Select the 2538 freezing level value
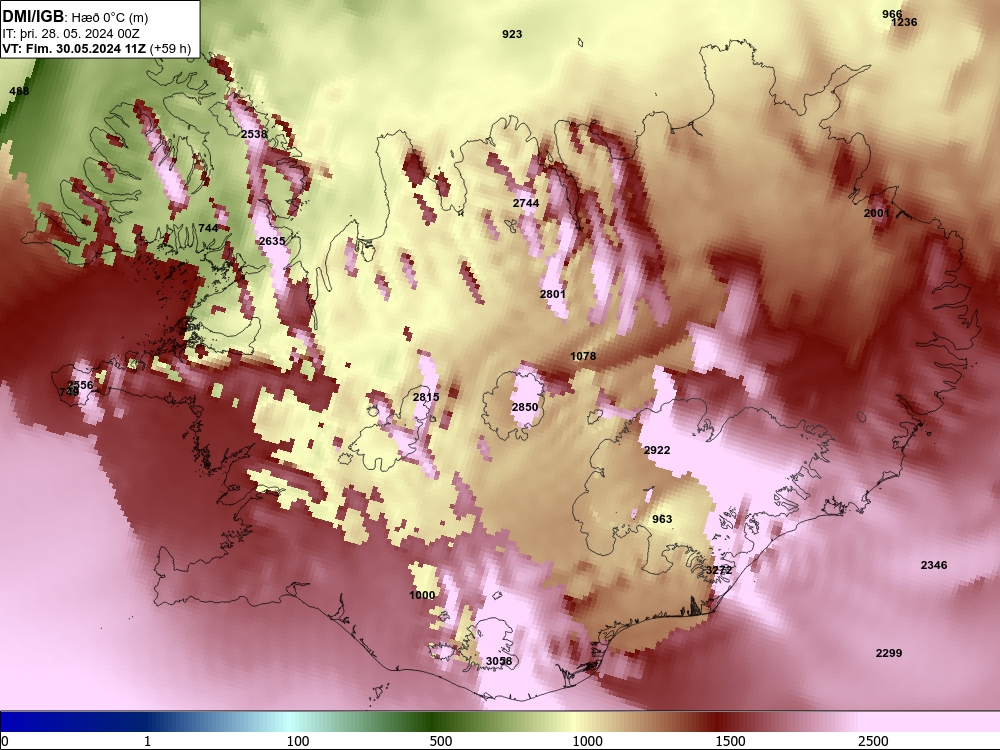The height and width of the screenshot is (750, 1000). [x=254, y=134]
